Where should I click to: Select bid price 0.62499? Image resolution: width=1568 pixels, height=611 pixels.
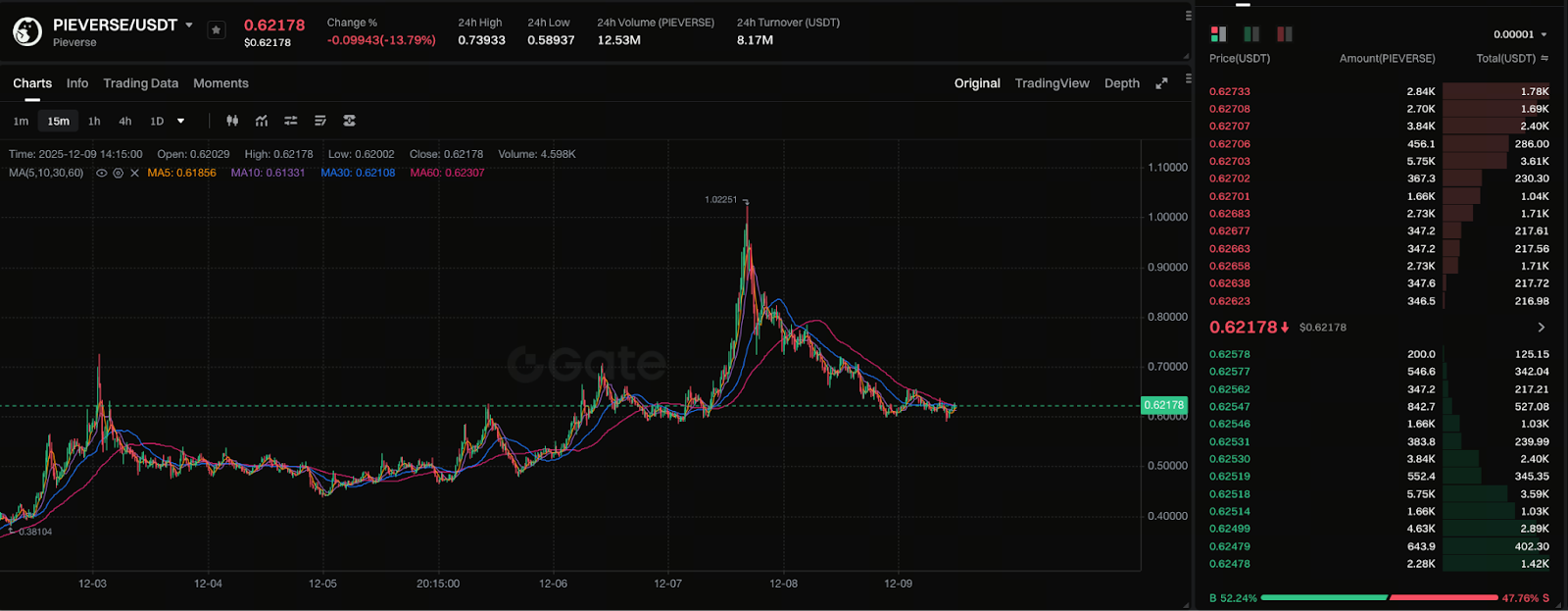point(1230,529)
